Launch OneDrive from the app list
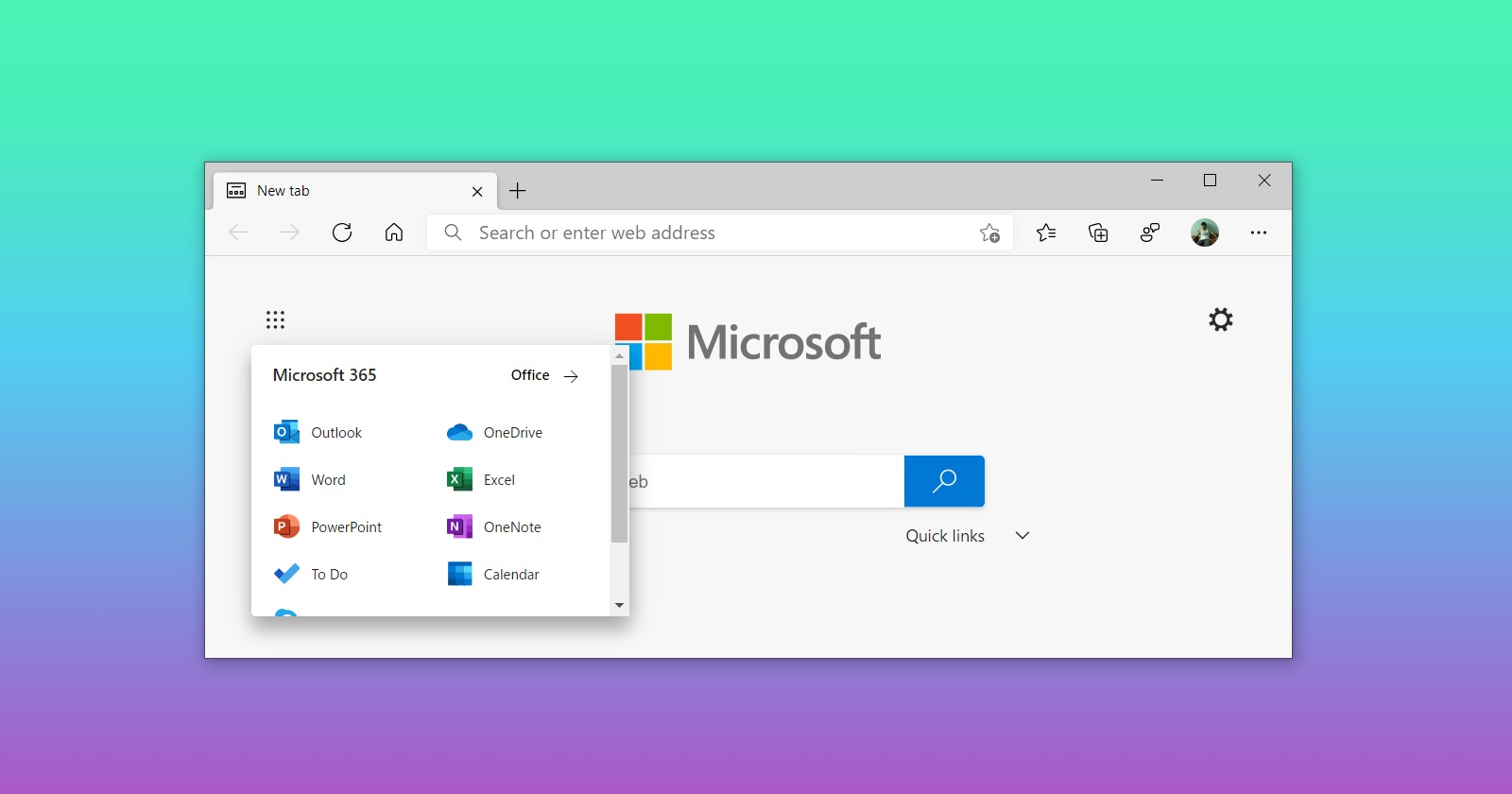Image resolution: width=1512 pixels, height=794 pixels. coord(494,432)
